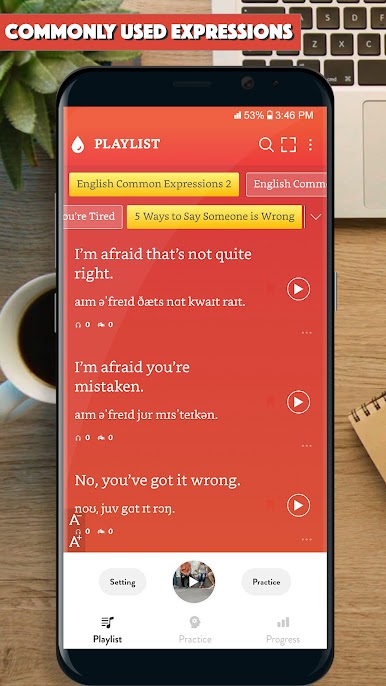Image resolution: width=386 pixels, height=686 pixels.
Task: Tap headphone listen count under "not quite right"
Action: 83,325
